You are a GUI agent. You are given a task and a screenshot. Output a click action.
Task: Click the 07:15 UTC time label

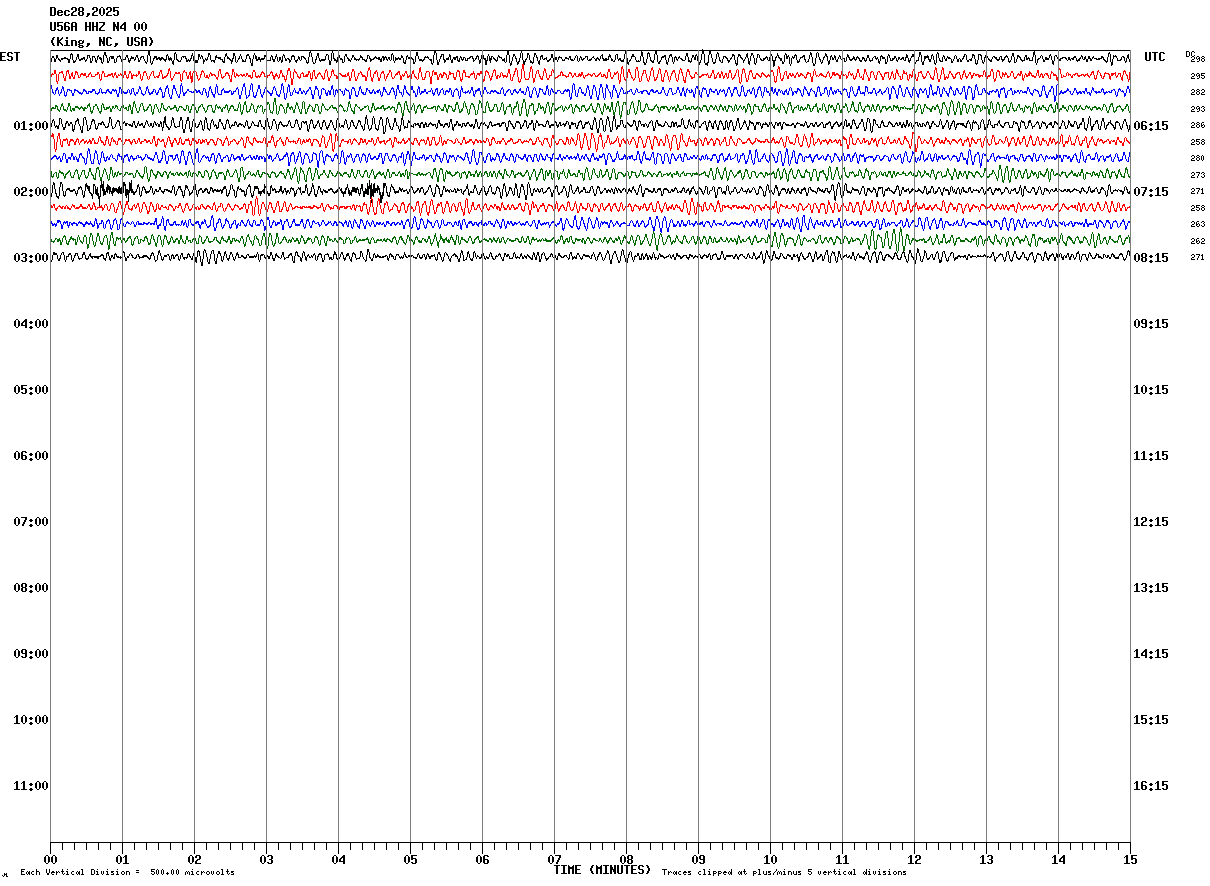pyautogui.click(x=1151, y=192)
